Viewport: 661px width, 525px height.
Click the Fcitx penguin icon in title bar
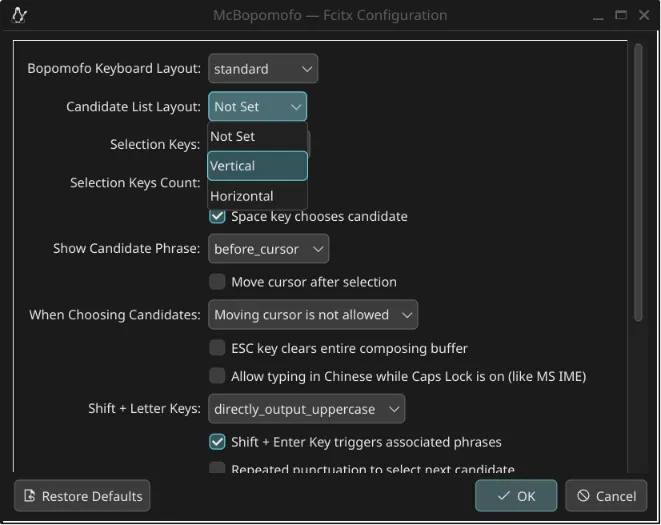(x=19, y=16)
